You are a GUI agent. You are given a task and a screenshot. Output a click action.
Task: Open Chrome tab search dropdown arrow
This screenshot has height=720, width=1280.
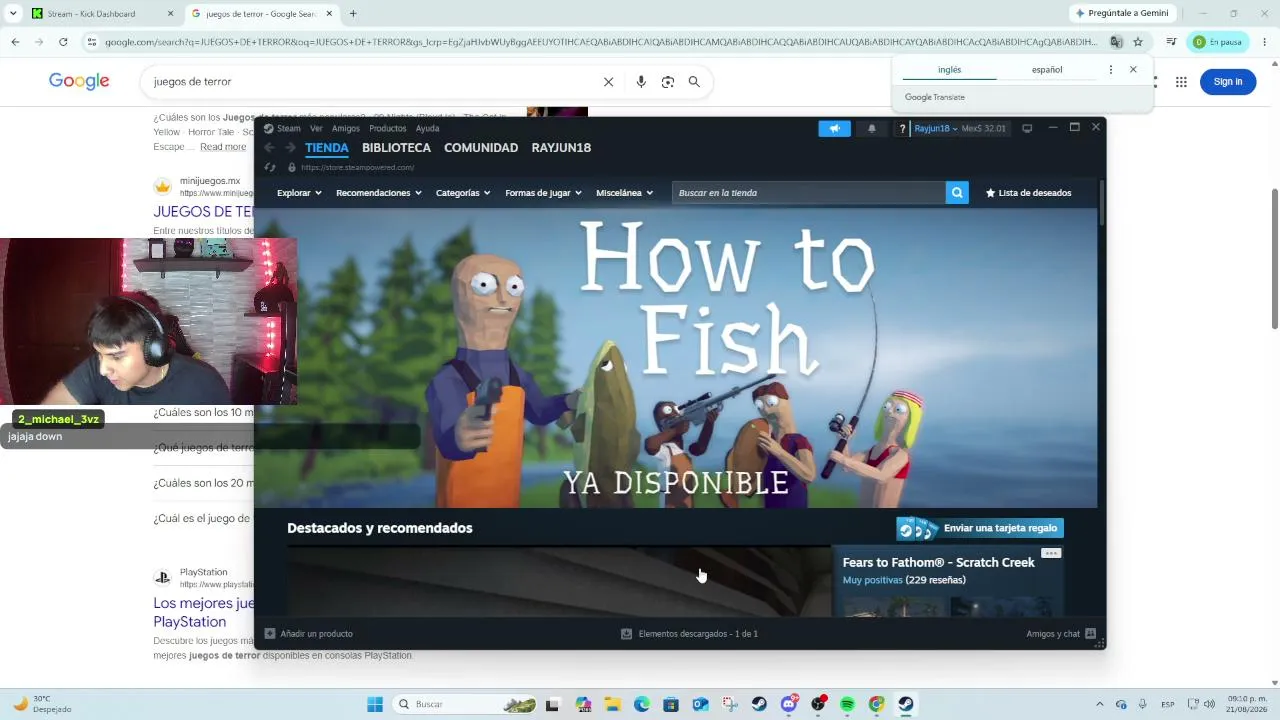(x=13, y=13)
